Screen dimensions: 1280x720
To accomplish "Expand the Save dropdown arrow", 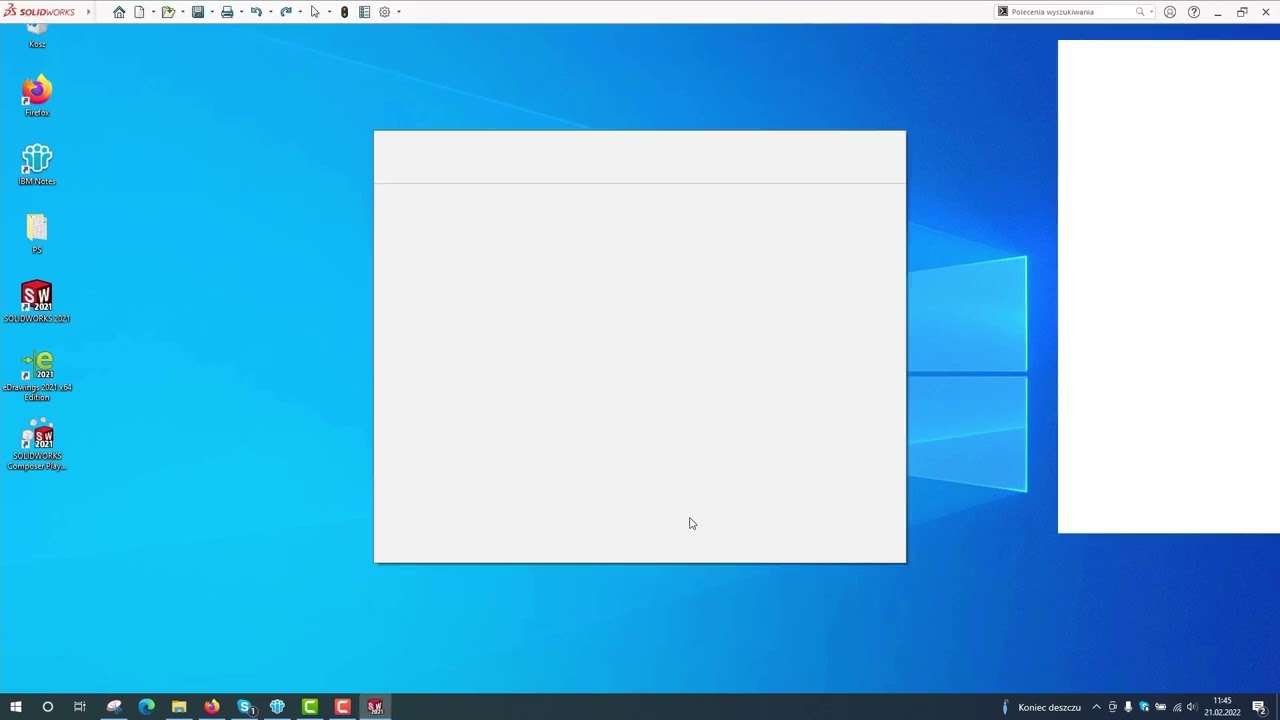I will coord(212,12).
